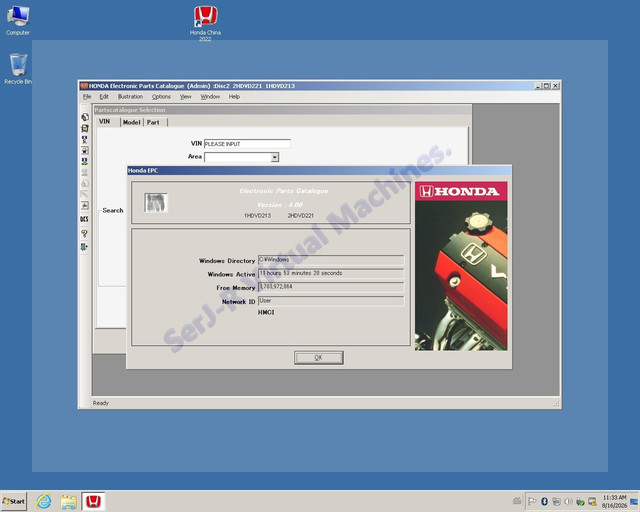Viewport: 640px width, 512px height.
Task: Click the Search group label
Action: point(113,210)
